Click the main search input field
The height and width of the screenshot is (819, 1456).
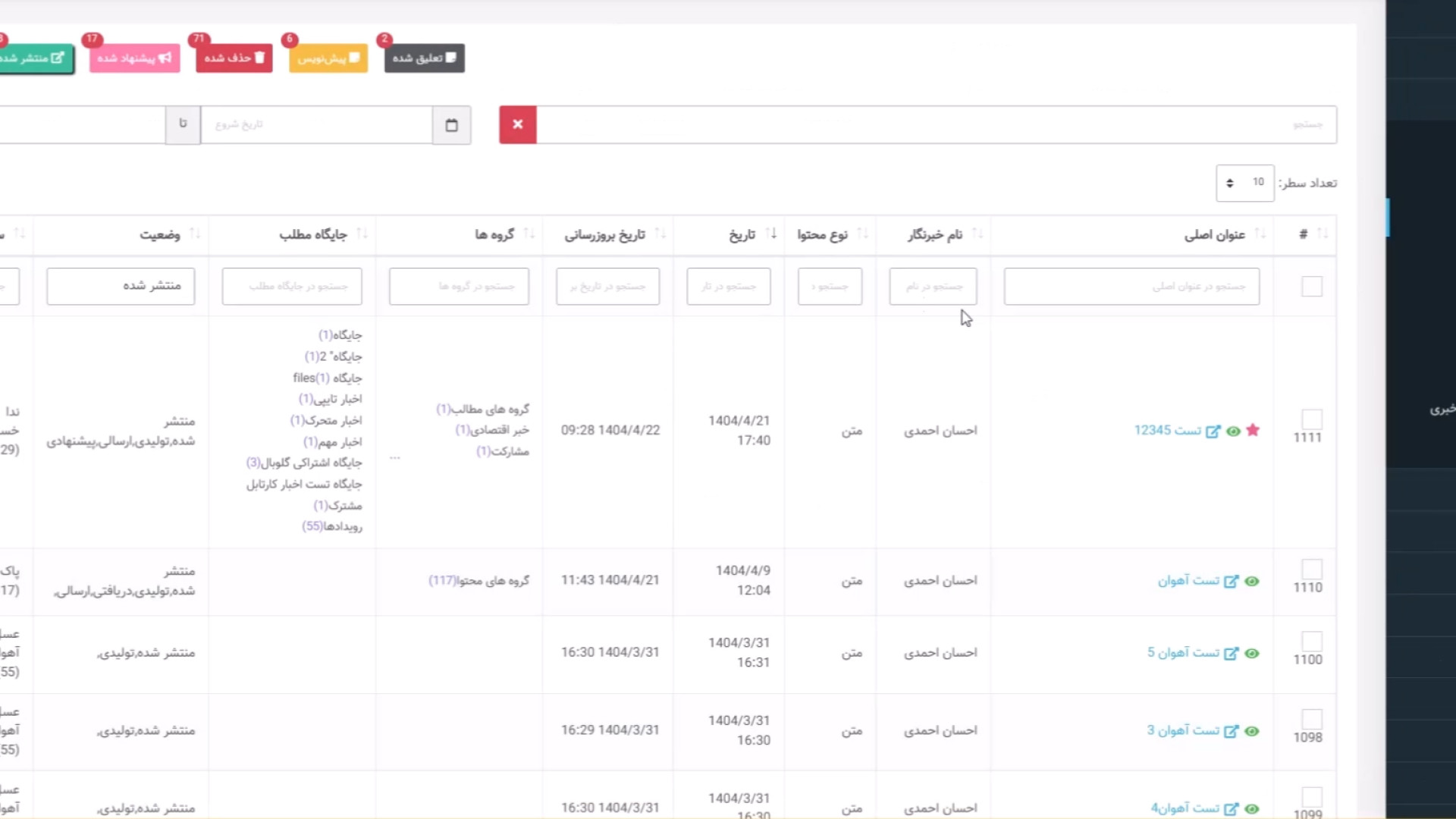[x=936, y=124]
